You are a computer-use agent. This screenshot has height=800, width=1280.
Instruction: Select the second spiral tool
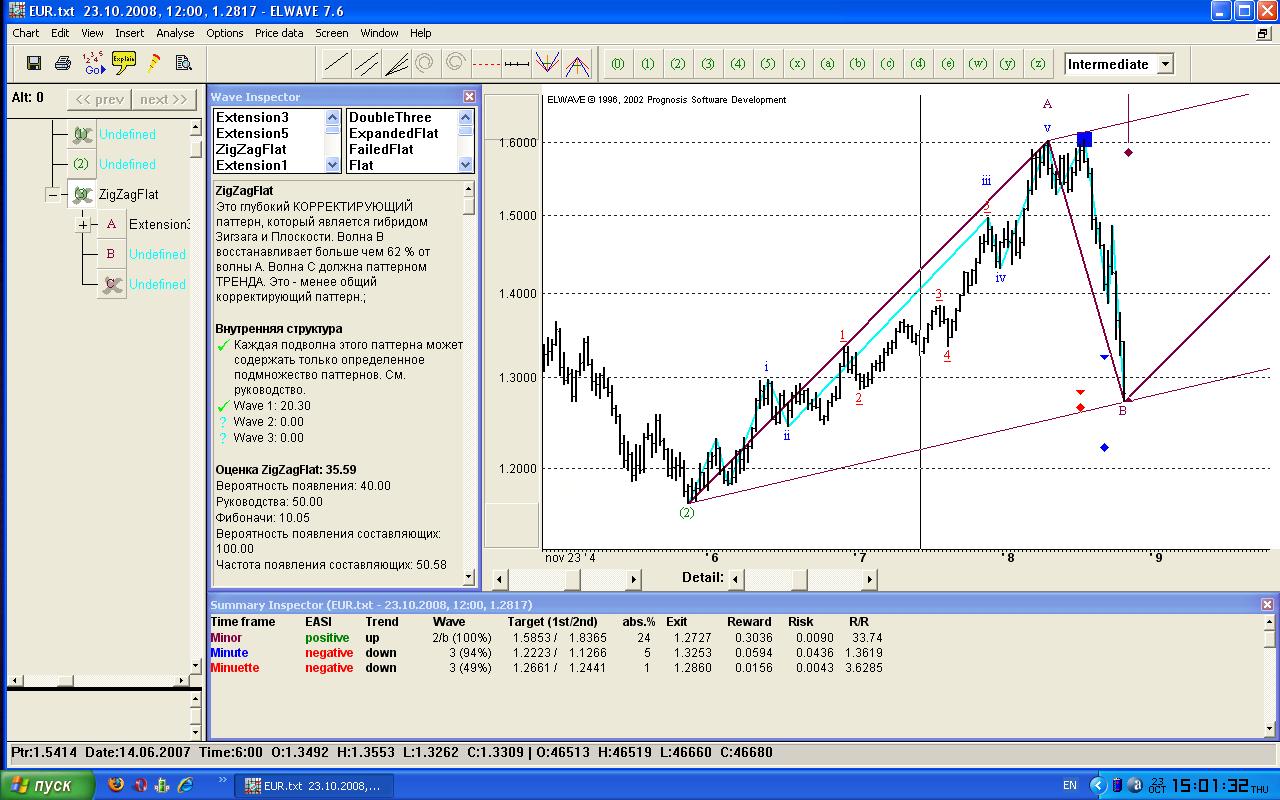pyautogui.click(x=455, y=63)
